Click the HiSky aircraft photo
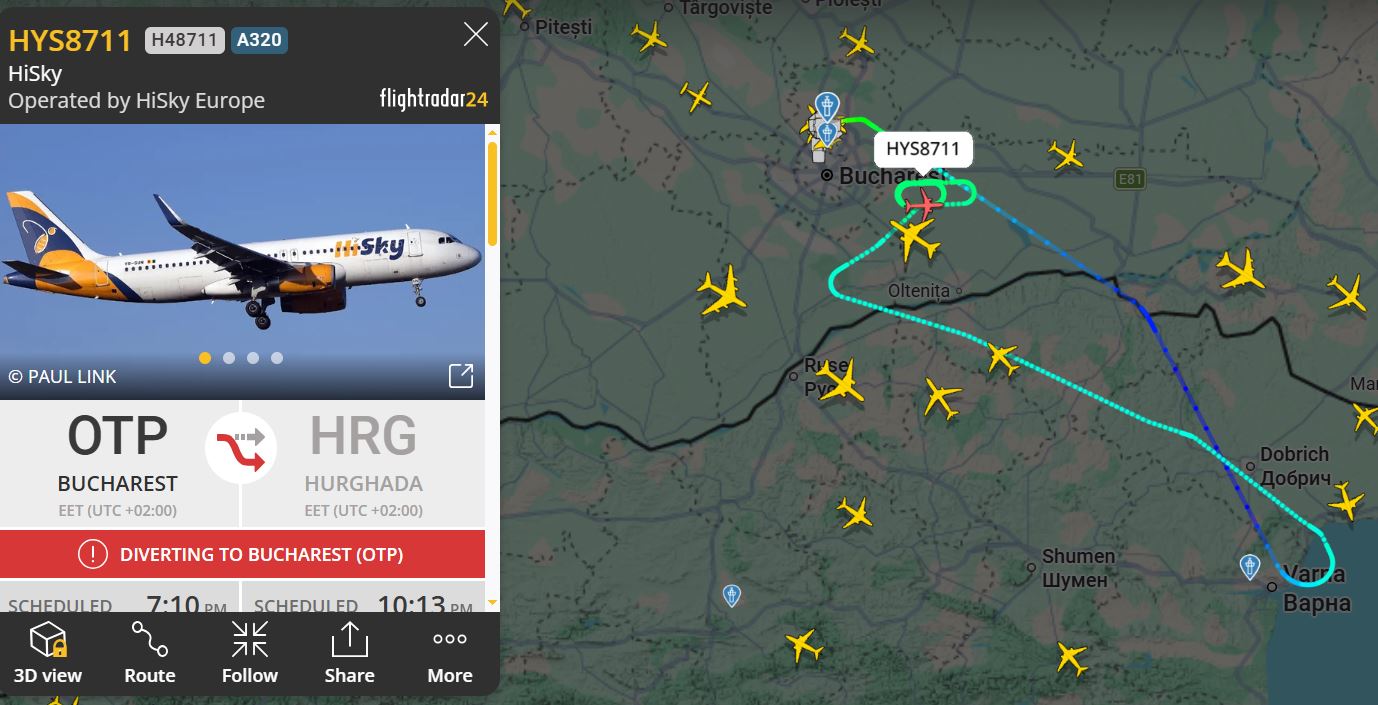This screenshot has width=1378, height=705. pos(243,262)
